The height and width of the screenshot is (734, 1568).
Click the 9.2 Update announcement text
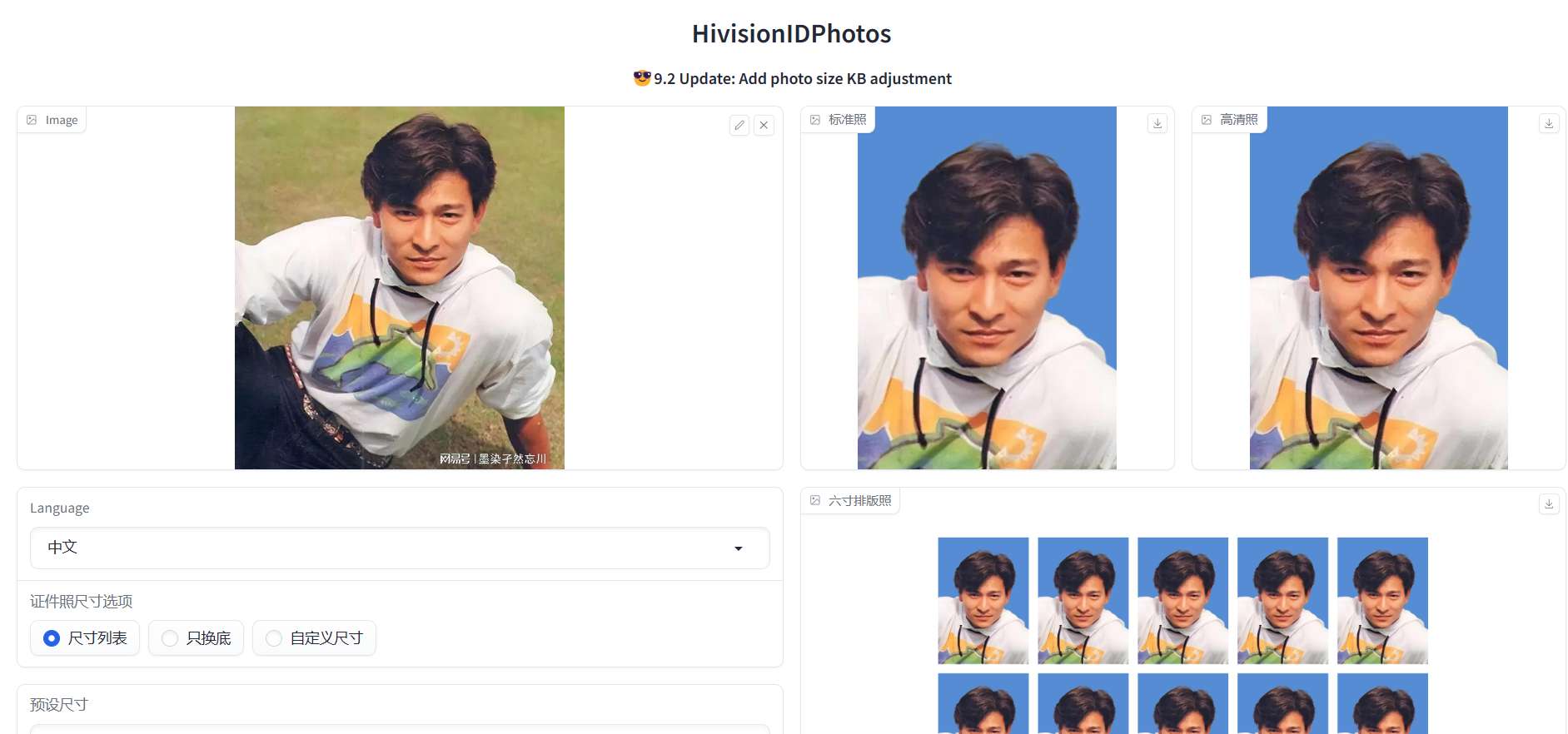(x=793, y=79)
